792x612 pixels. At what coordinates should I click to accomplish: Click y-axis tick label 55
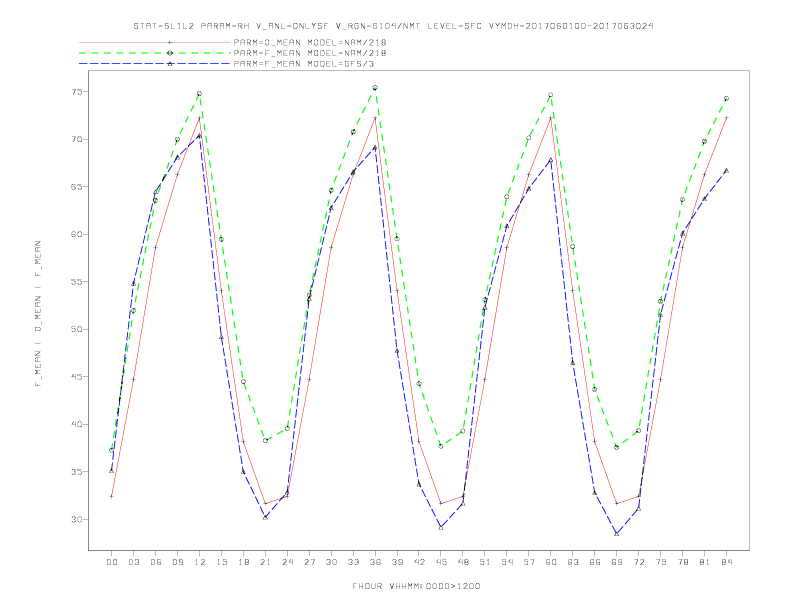tap(77, 282)
